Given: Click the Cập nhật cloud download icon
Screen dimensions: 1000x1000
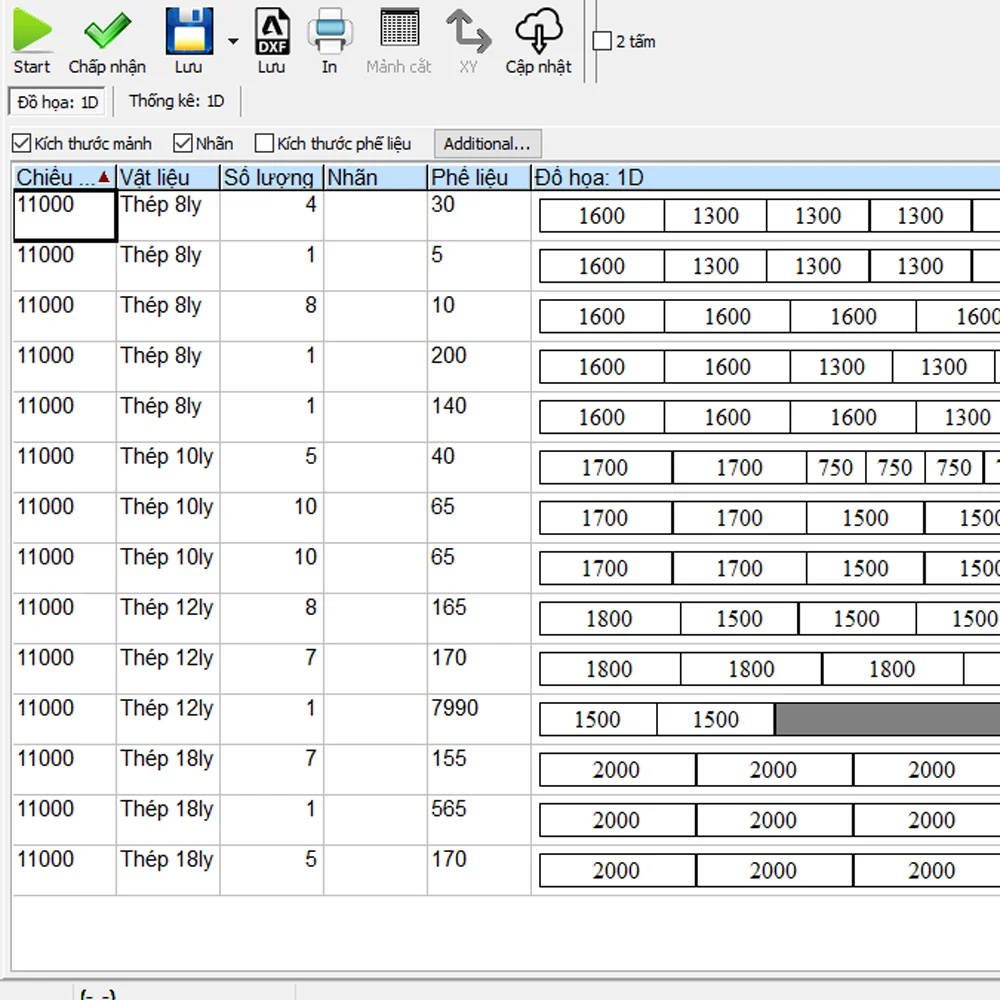Looking at the screenshot, I should pos(539,31).
